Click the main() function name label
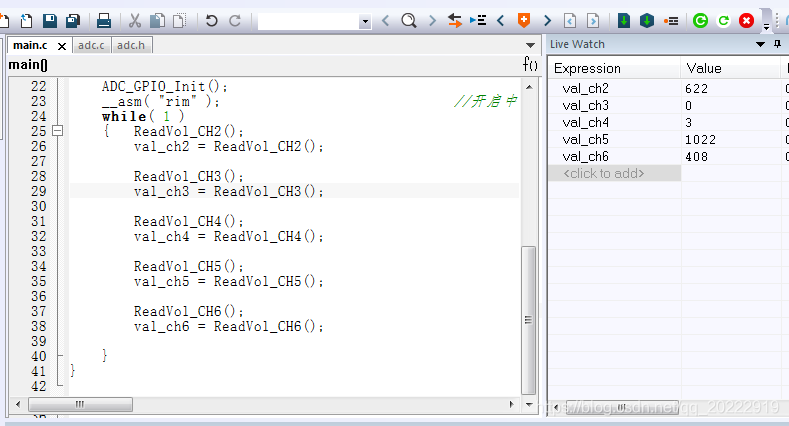This screenshot has height=426, width=789. pos(28,65)
